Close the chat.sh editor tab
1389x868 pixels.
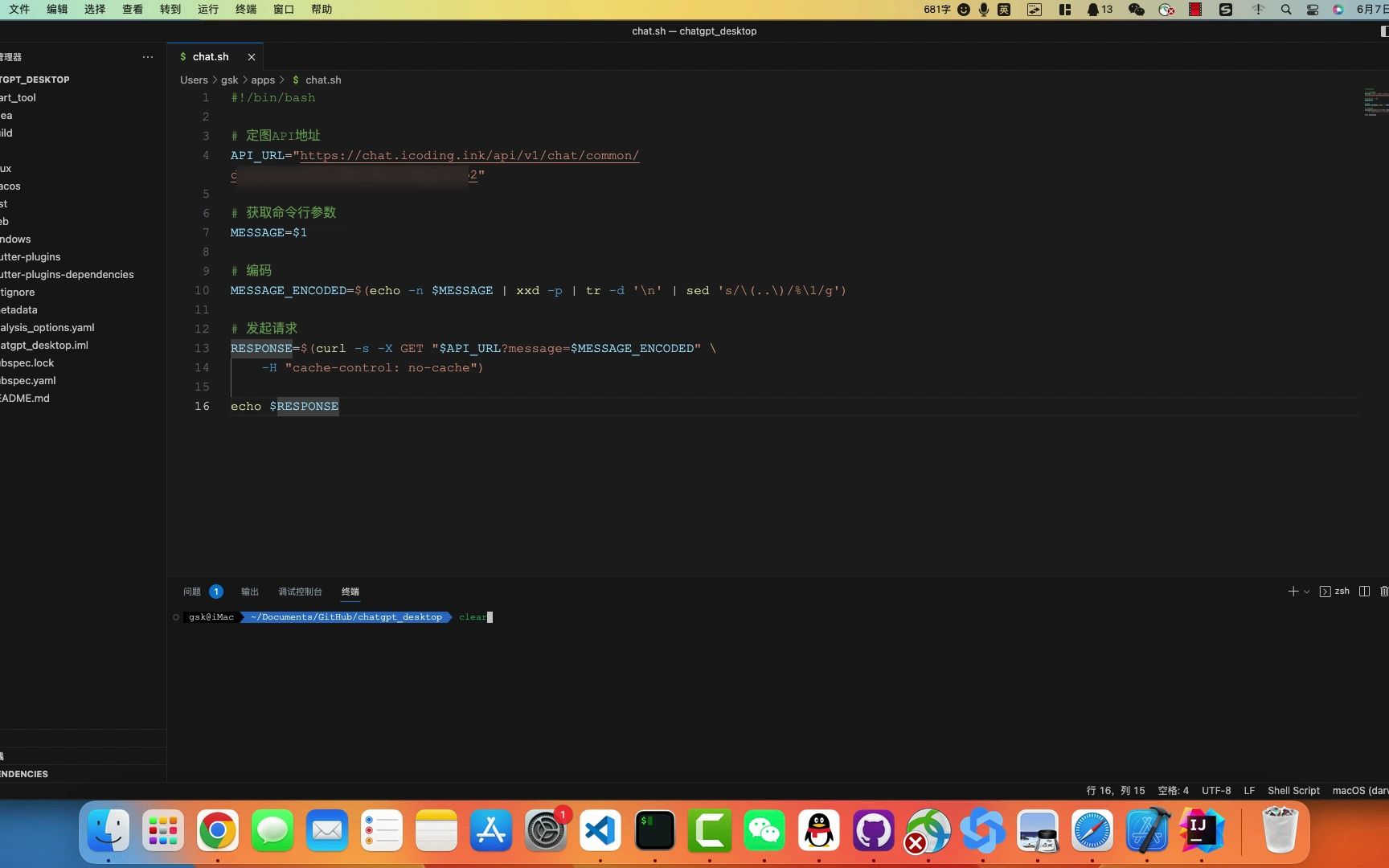coord(252,57)
